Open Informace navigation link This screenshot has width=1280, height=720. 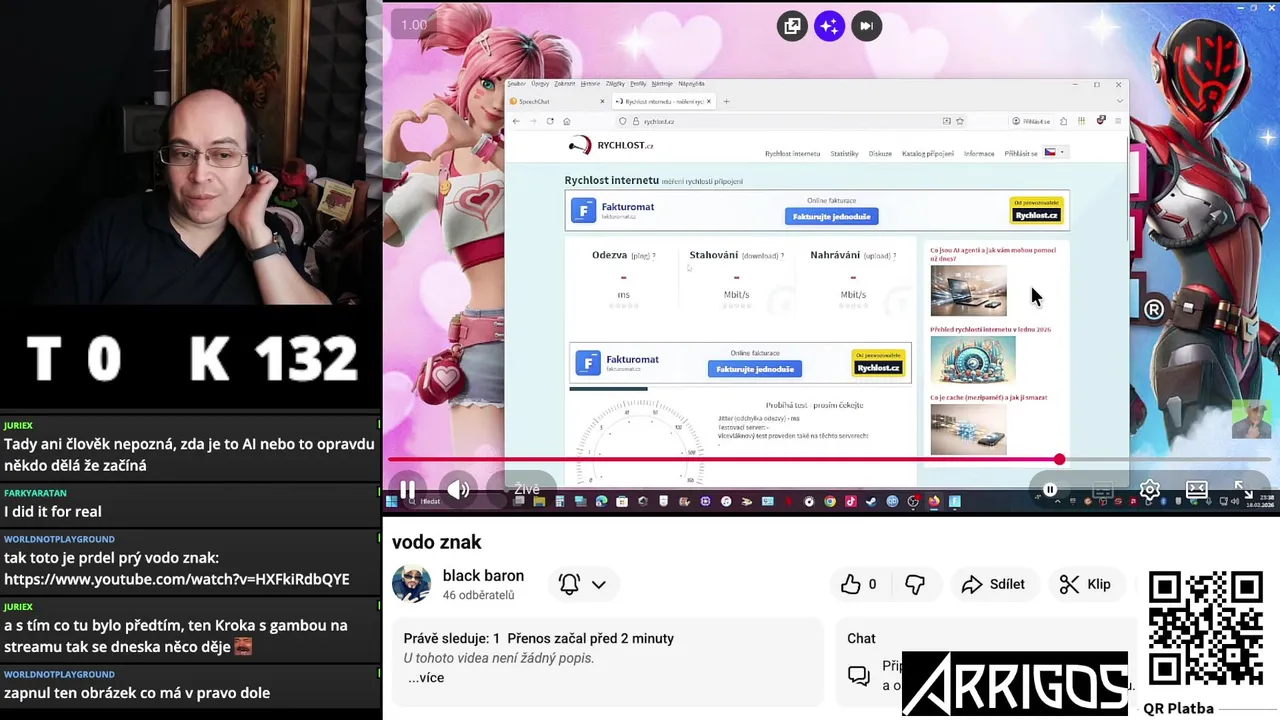pyautogui.click(x=979, y=154)
